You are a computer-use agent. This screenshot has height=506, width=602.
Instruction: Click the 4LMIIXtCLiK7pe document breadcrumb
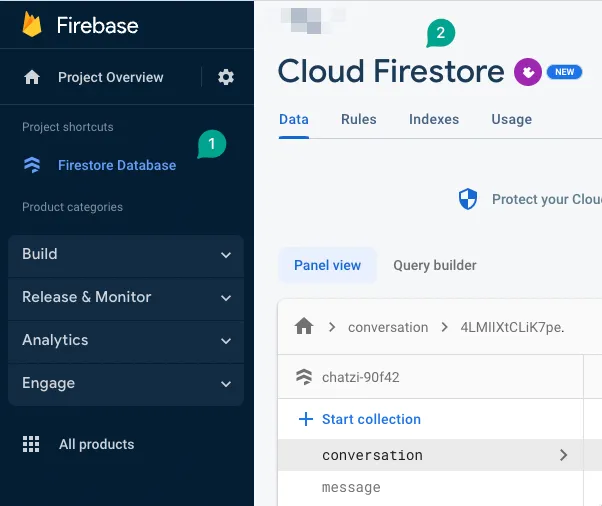[x=512, y=327]
